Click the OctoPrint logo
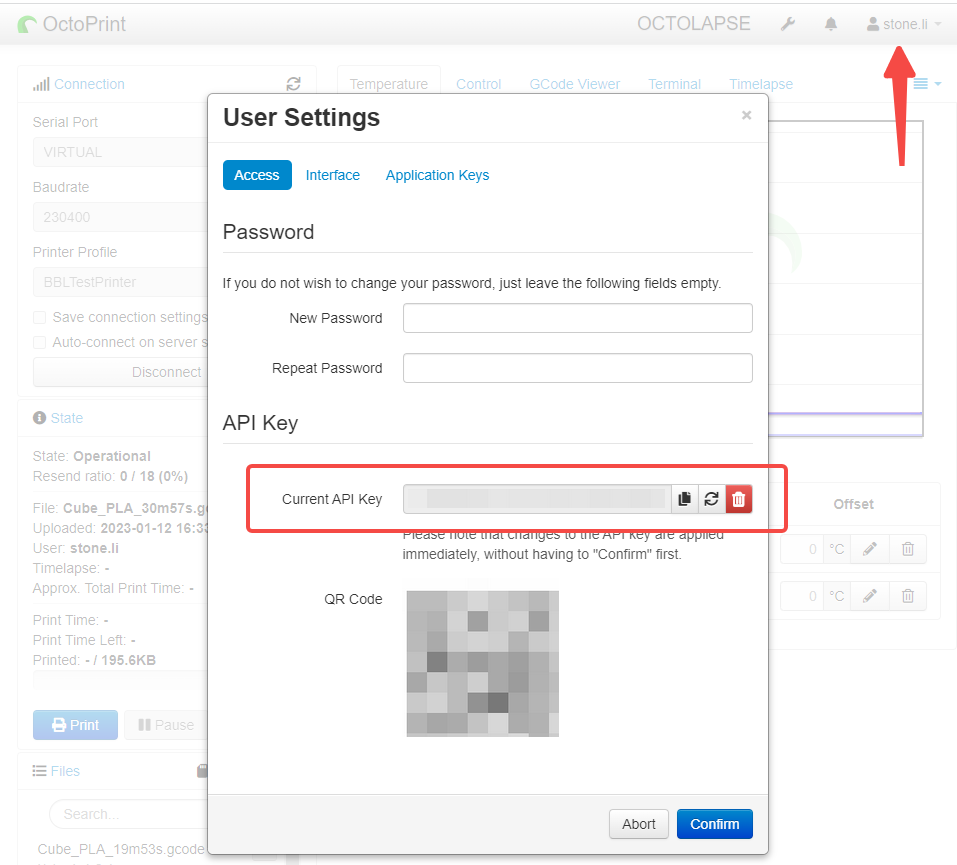 tap(72, 24)
